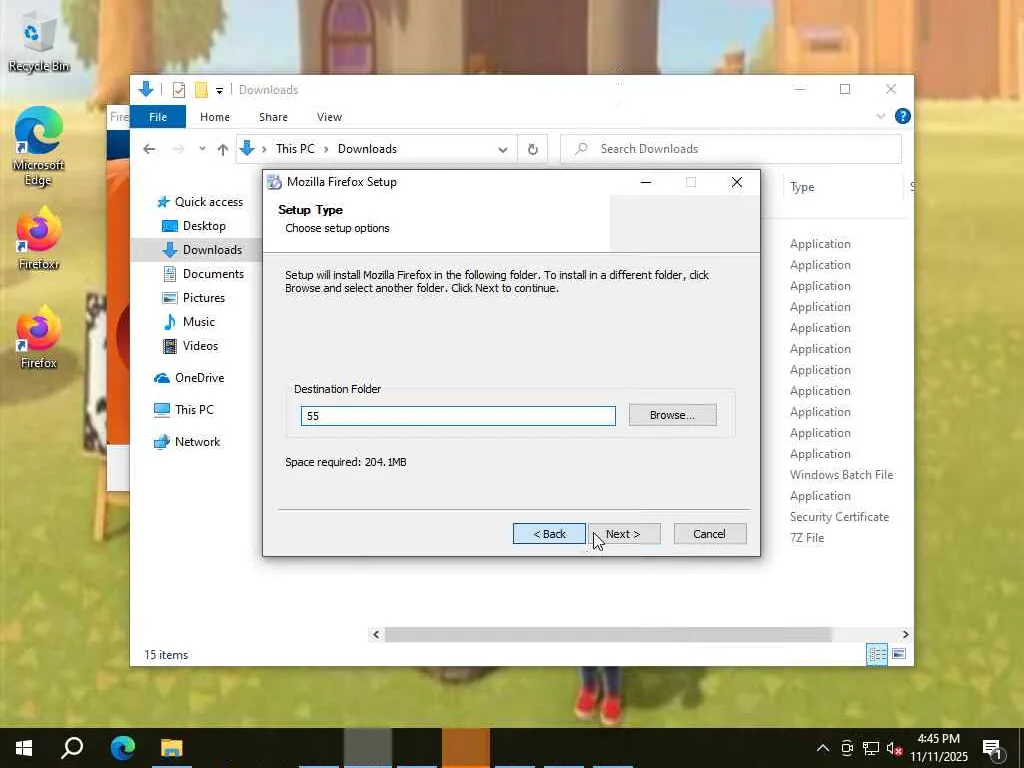
Task: Click the Search Downloads box
Action: click(731, 149)
